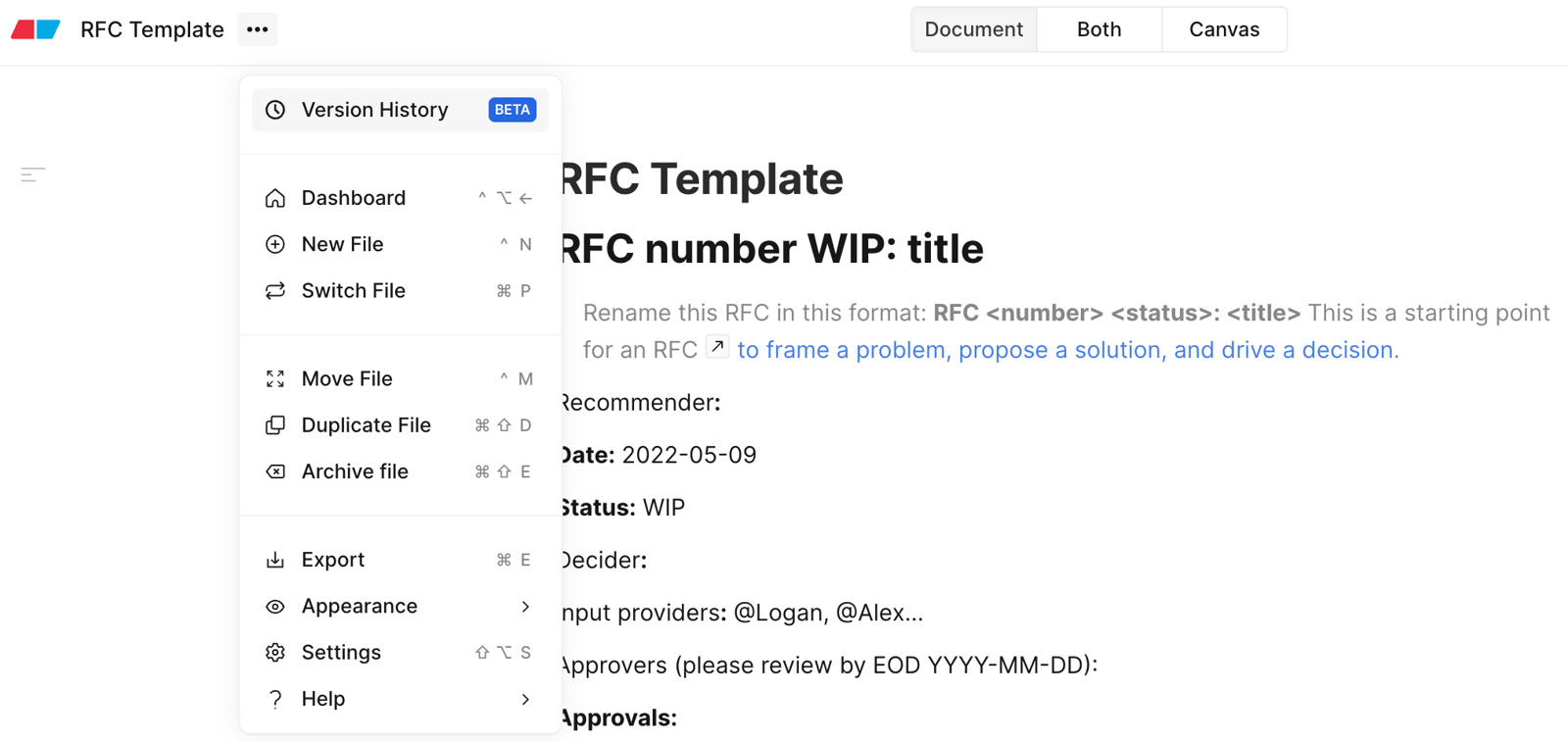This screenshot has height=742, width=1568.
Task: Switch view to Canvas mode
Action: coord(1224,29)
